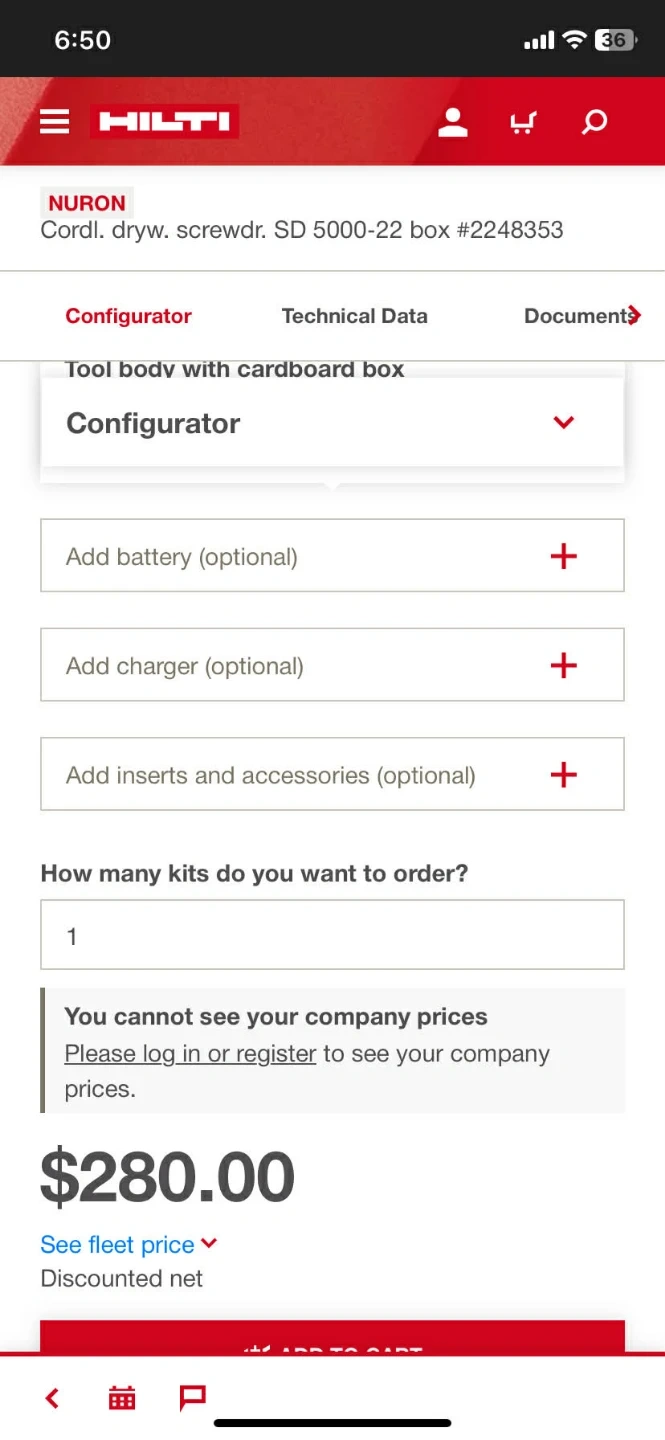The image size is (665, 1440).
Task: Switch to the Technical Data tab
Action: point(354,316)
